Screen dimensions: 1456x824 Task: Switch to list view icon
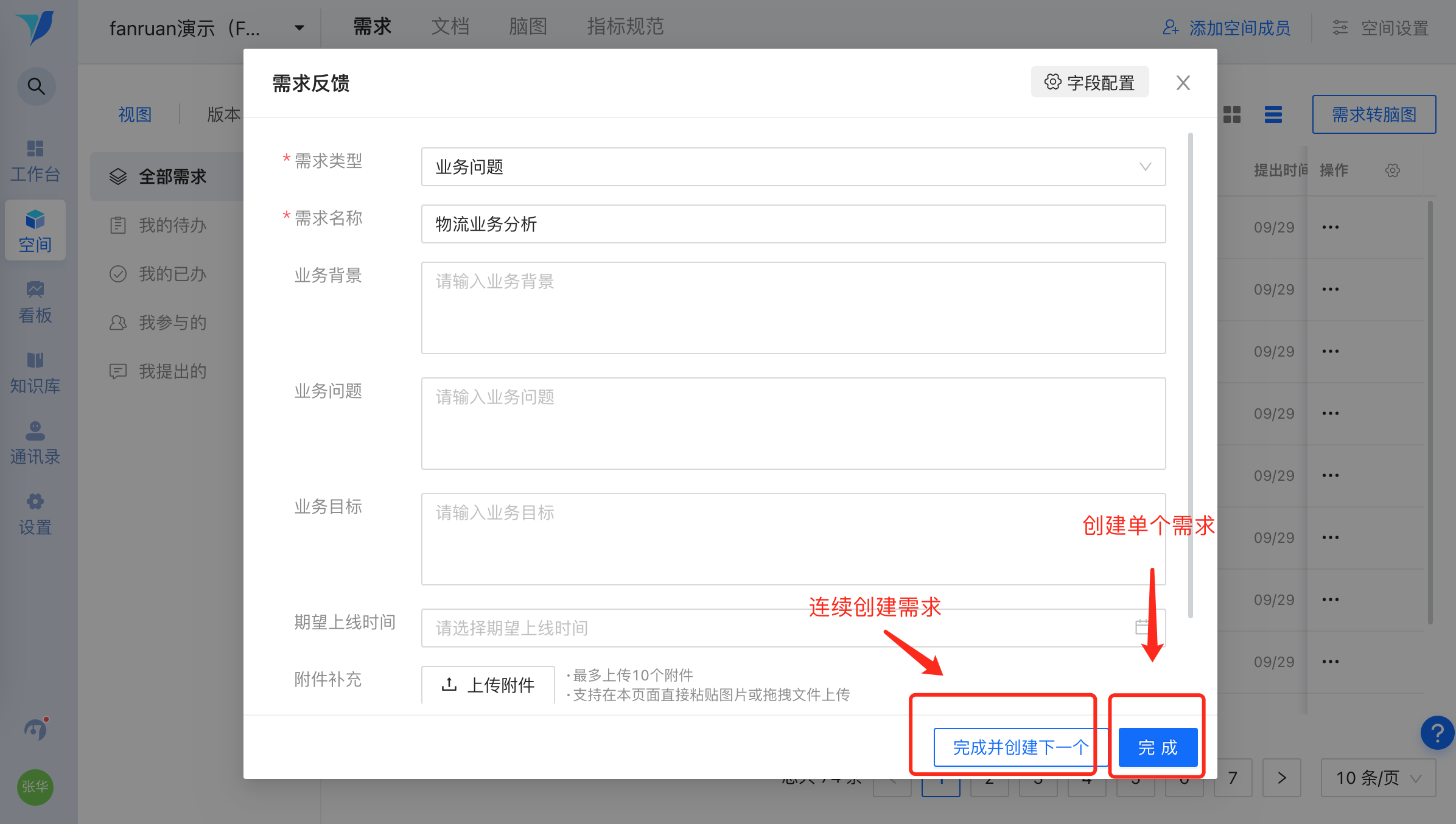tap(1273, 114)
